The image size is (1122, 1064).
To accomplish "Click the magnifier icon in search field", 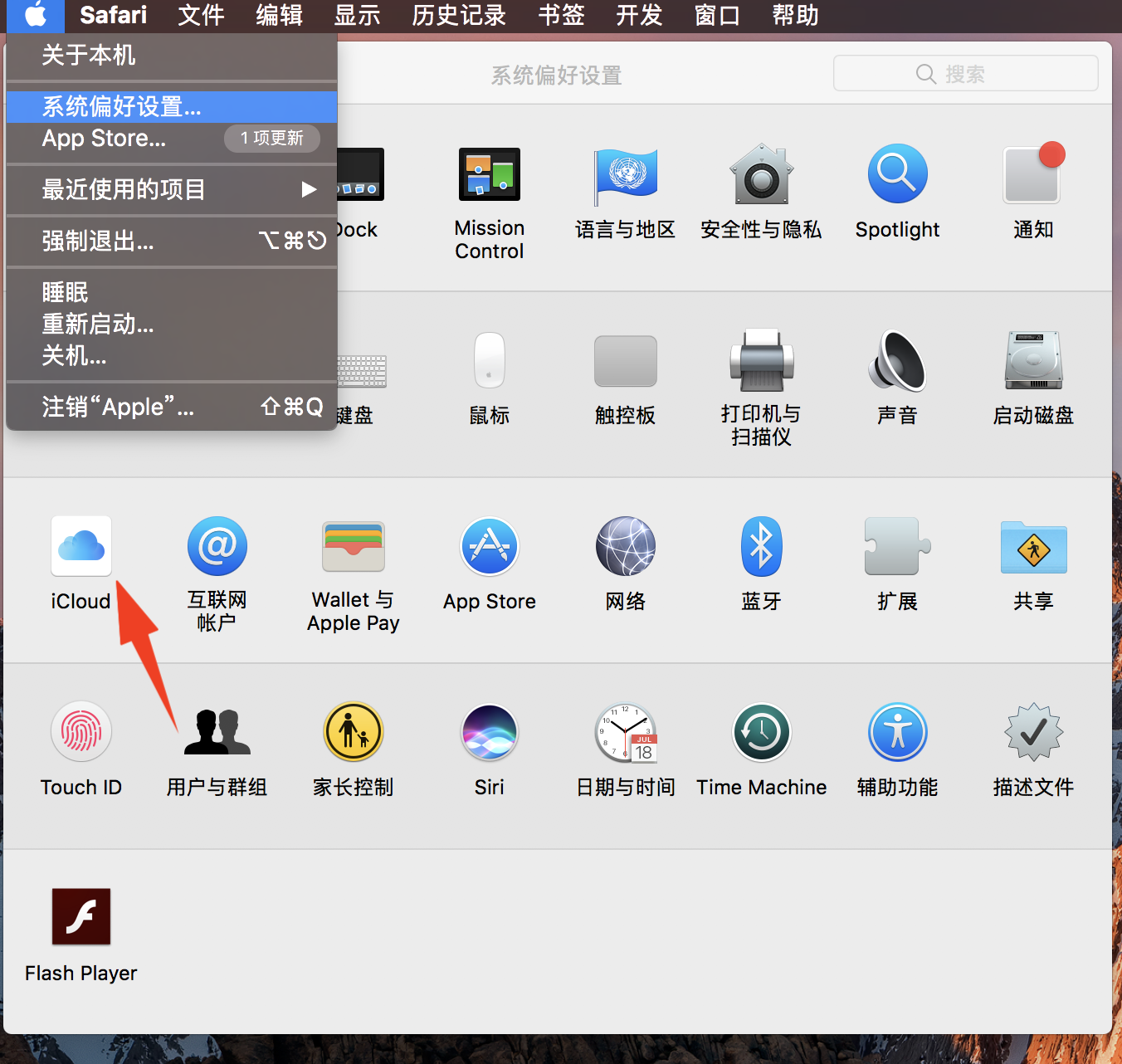I will (x=925, y=74).
